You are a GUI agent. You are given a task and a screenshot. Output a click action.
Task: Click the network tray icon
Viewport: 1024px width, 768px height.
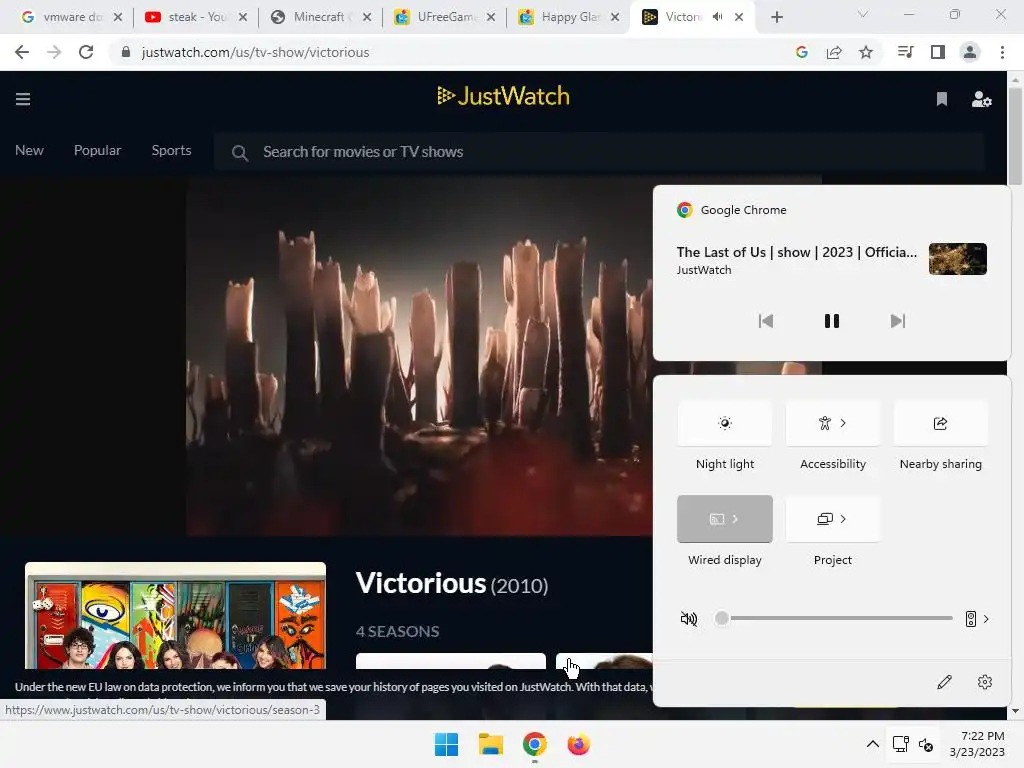901,744
